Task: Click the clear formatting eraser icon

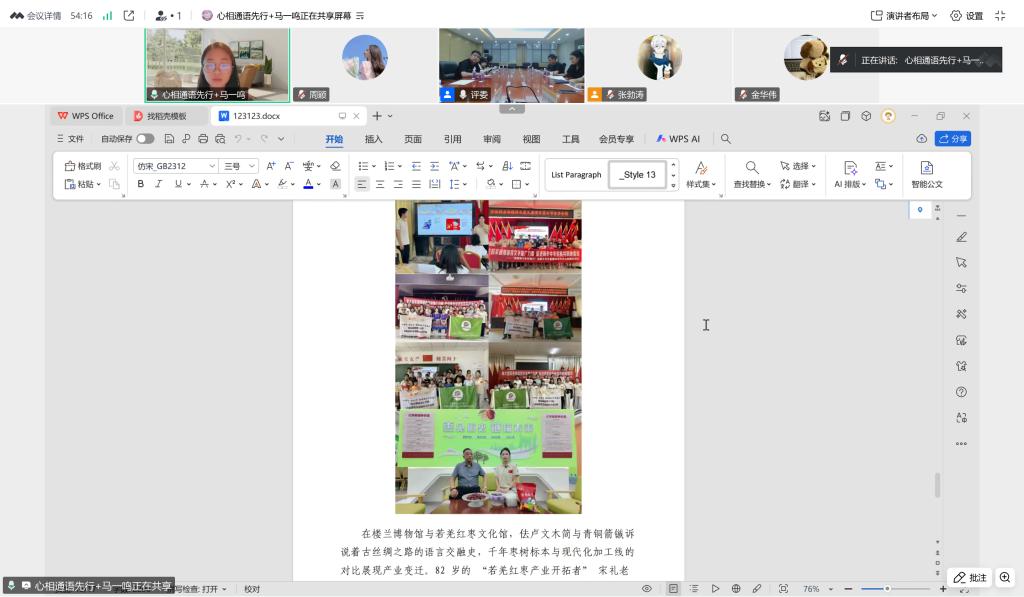Action: coord(335,166)
